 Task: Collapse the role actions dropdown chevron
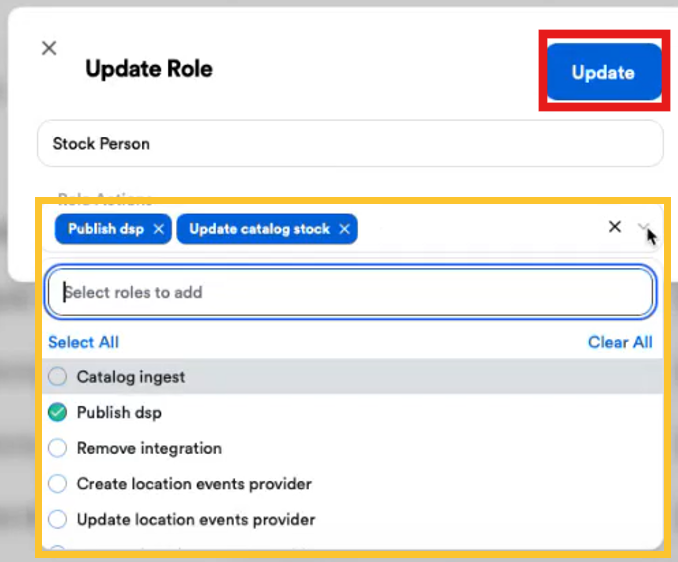click(644, 227)
